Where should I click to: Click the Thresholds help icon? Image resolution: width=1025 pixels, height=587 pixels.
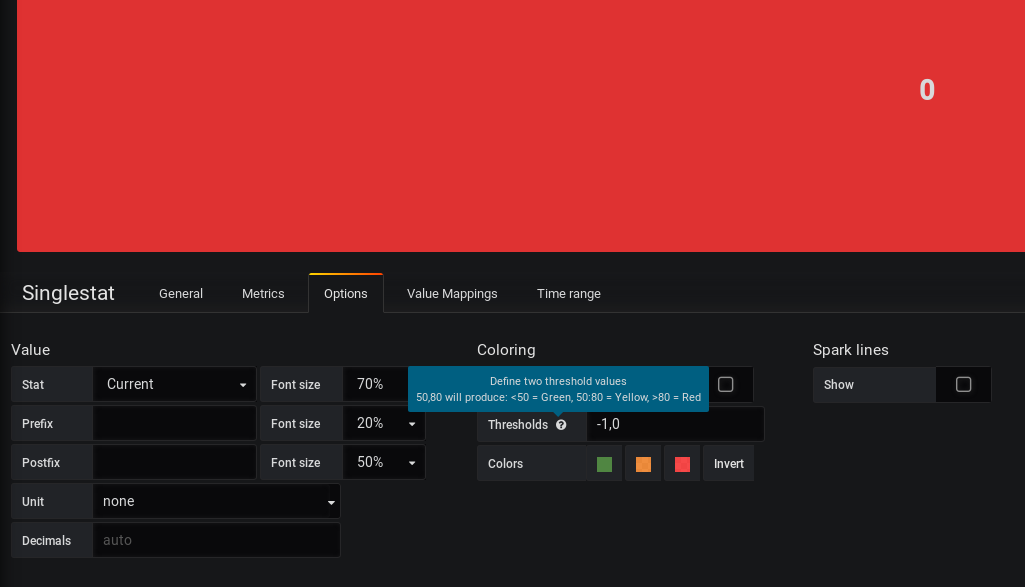tap(561, 424)
